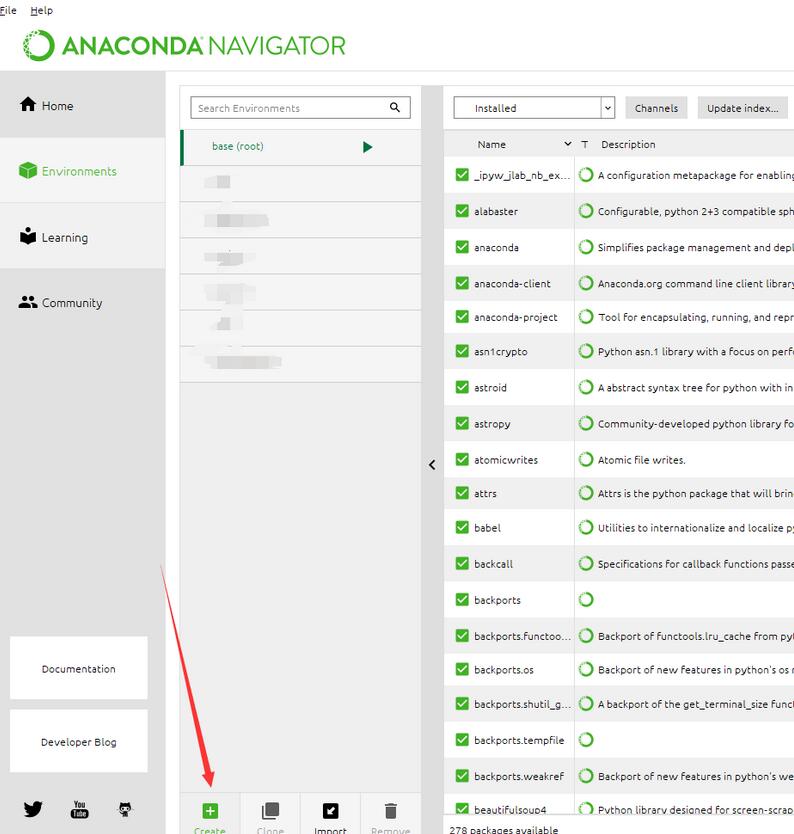Select the backports.tempfile package name

pyautogui.click(x=519, y=740)
